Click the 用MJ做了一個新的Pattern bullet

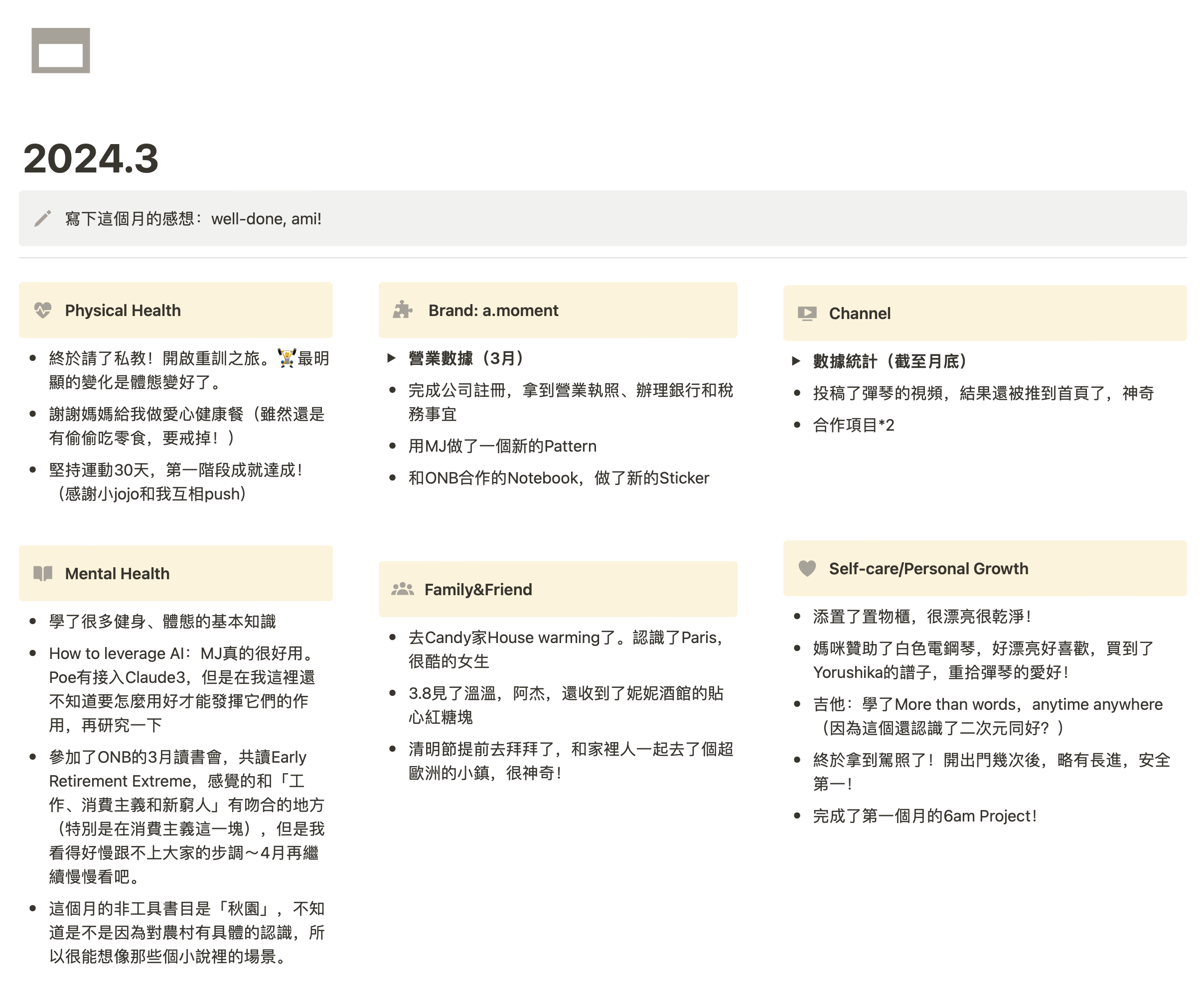click(502, 446)
